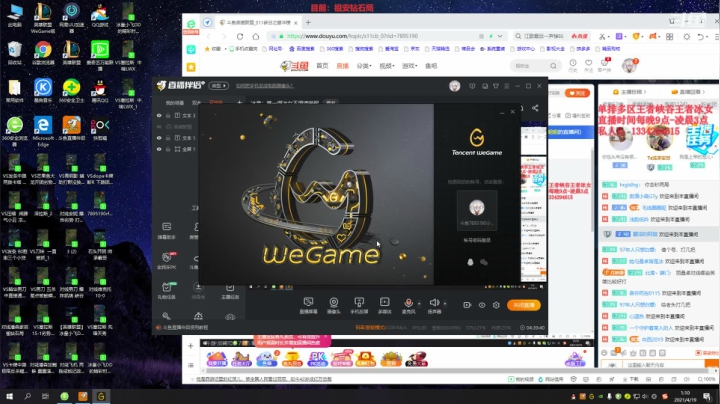Choose WeChat login icon in WeGame
The width and height of the screenshot is (720, 404).
pos(484,262)
